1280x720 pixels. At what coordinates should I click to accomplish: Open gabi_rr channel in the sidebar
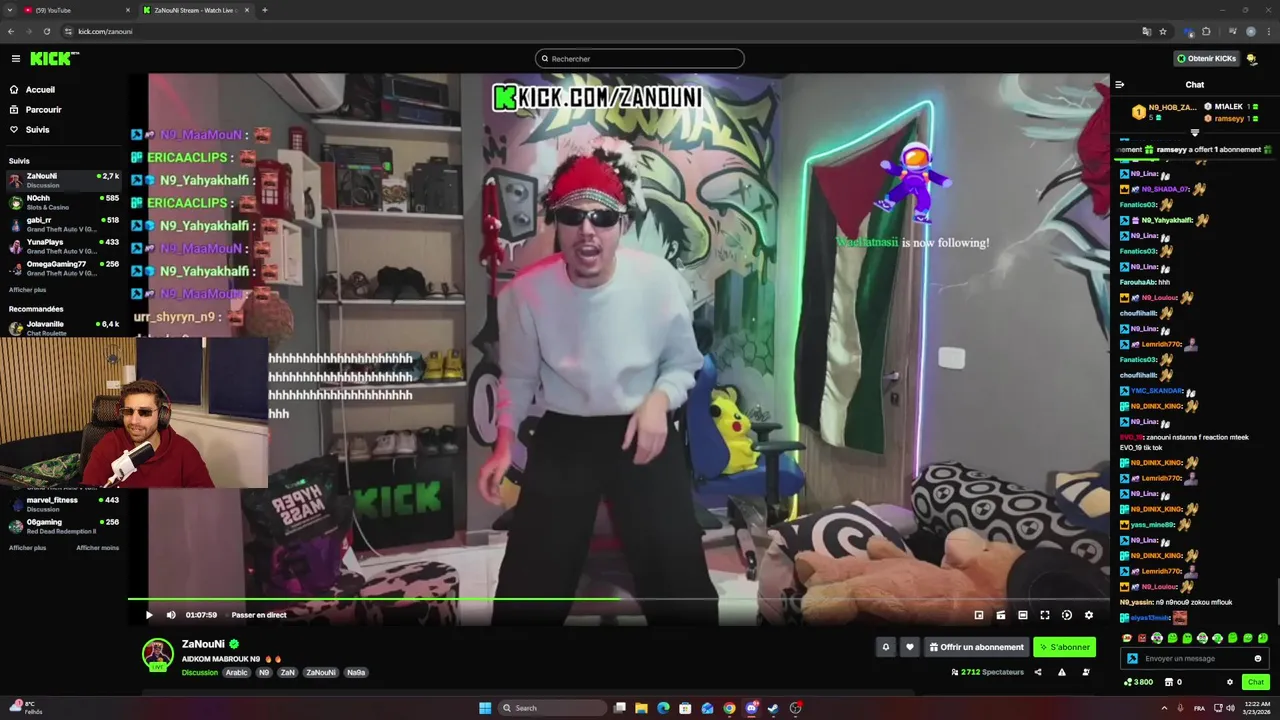coord(64,224)
